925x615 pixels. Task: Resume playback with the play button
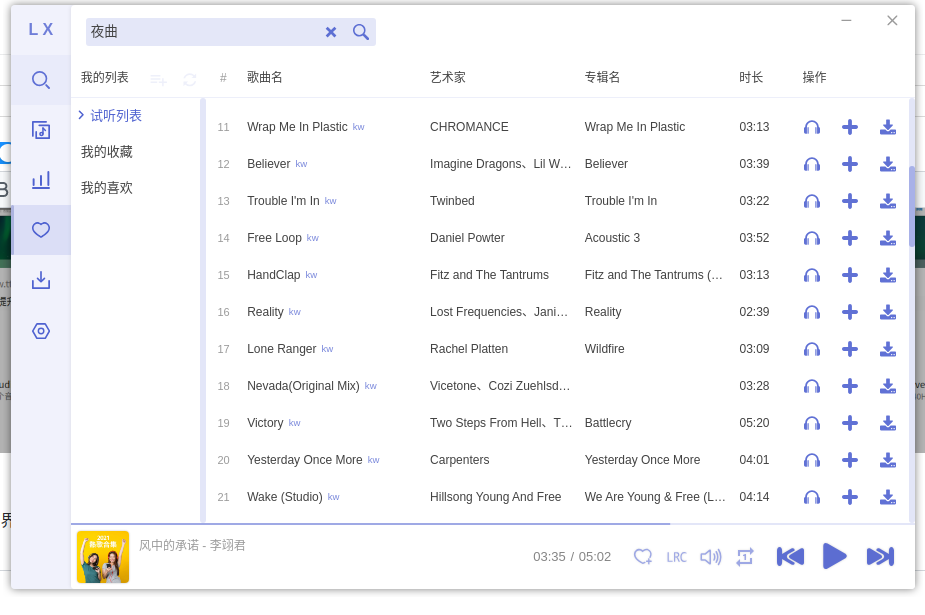pos(834,557)
